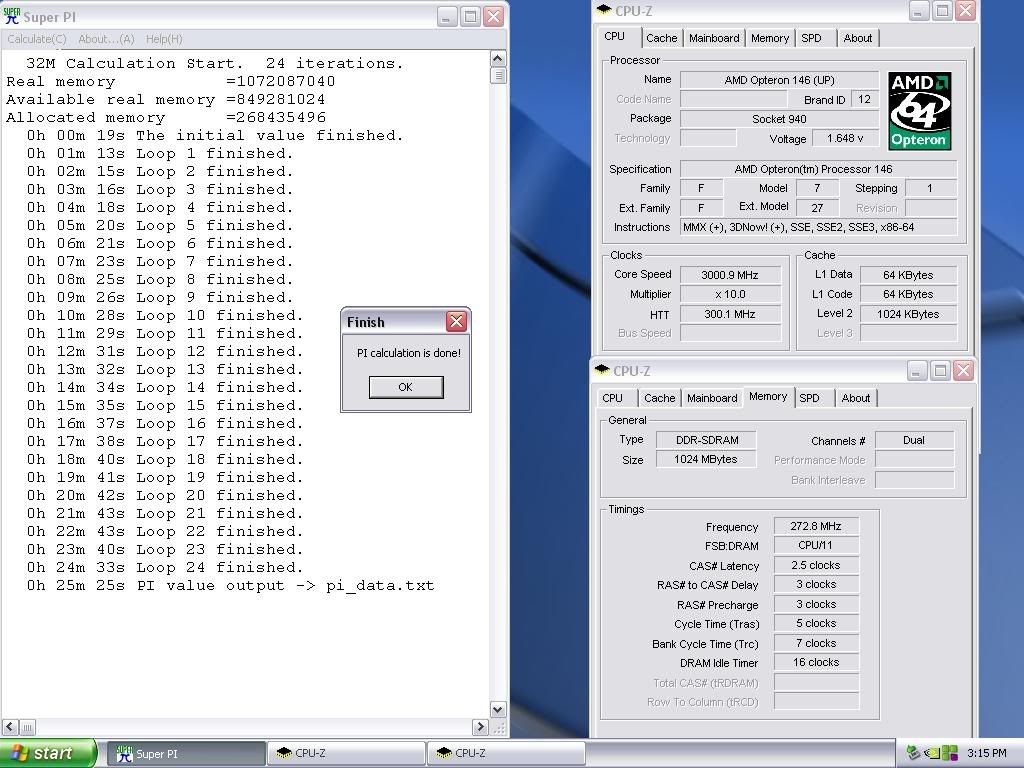Open the Calculate(C) menu in Super PI

(x=37, y=39)
